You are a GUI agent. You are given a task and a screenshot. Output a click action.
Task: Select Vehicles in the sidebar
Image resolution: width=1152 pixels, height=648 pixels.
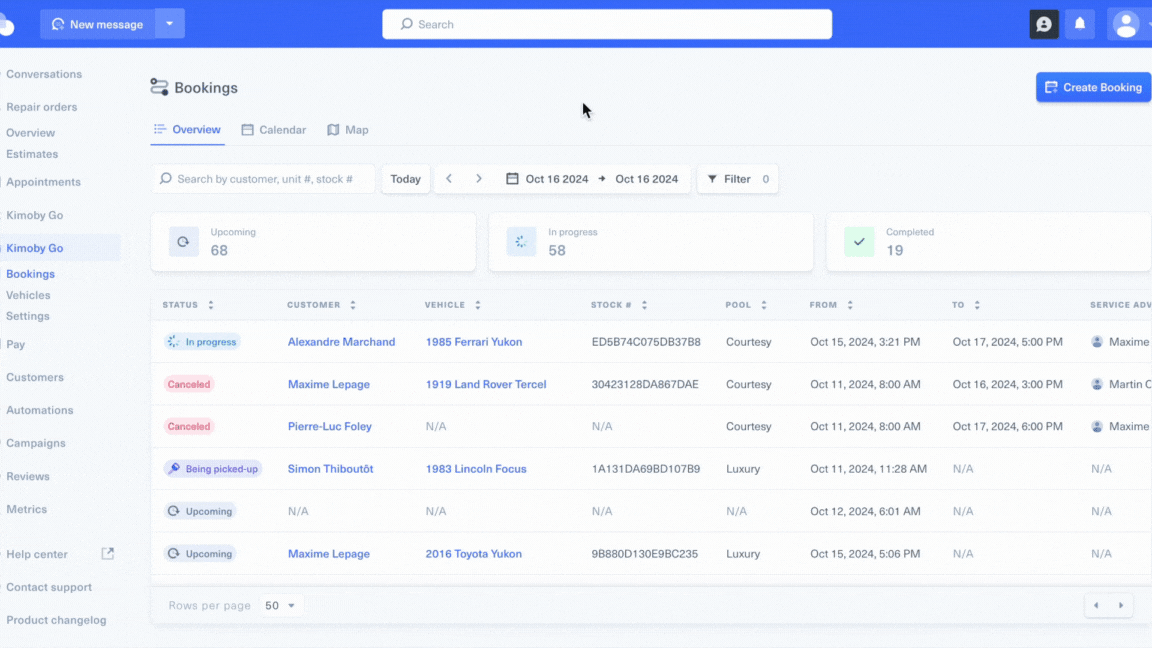click(x=28, y=295)
